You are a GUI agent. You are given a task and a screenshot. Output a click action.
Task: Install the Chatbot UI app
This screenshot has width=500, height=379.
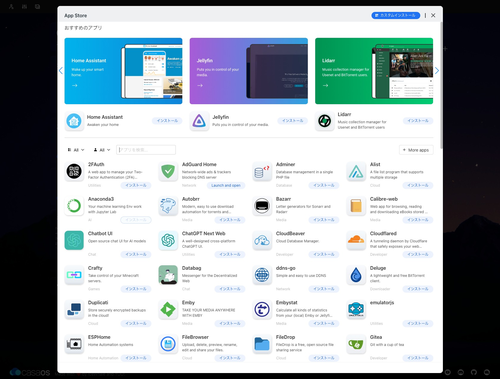coord(136,254)
